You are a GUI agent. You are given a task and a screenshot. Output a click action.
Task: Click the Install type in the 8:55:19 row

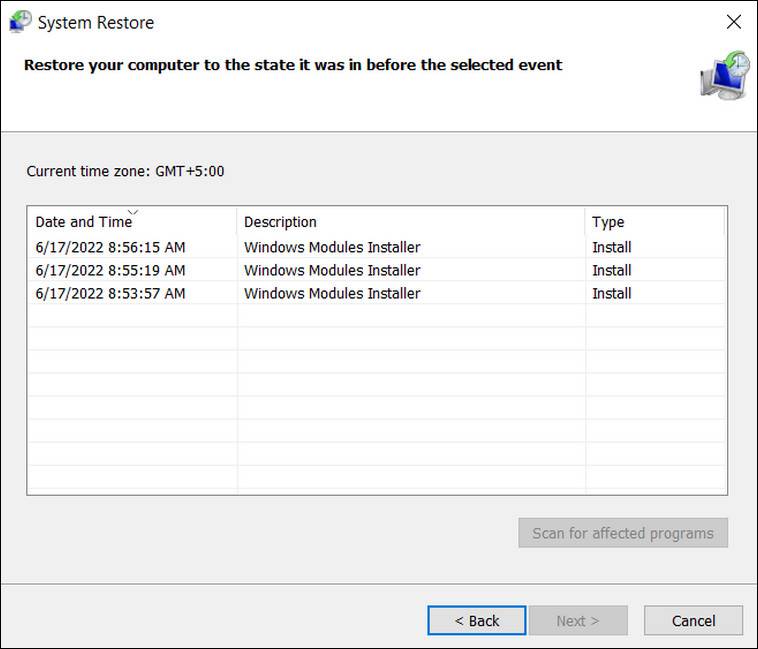click(612, 271)
